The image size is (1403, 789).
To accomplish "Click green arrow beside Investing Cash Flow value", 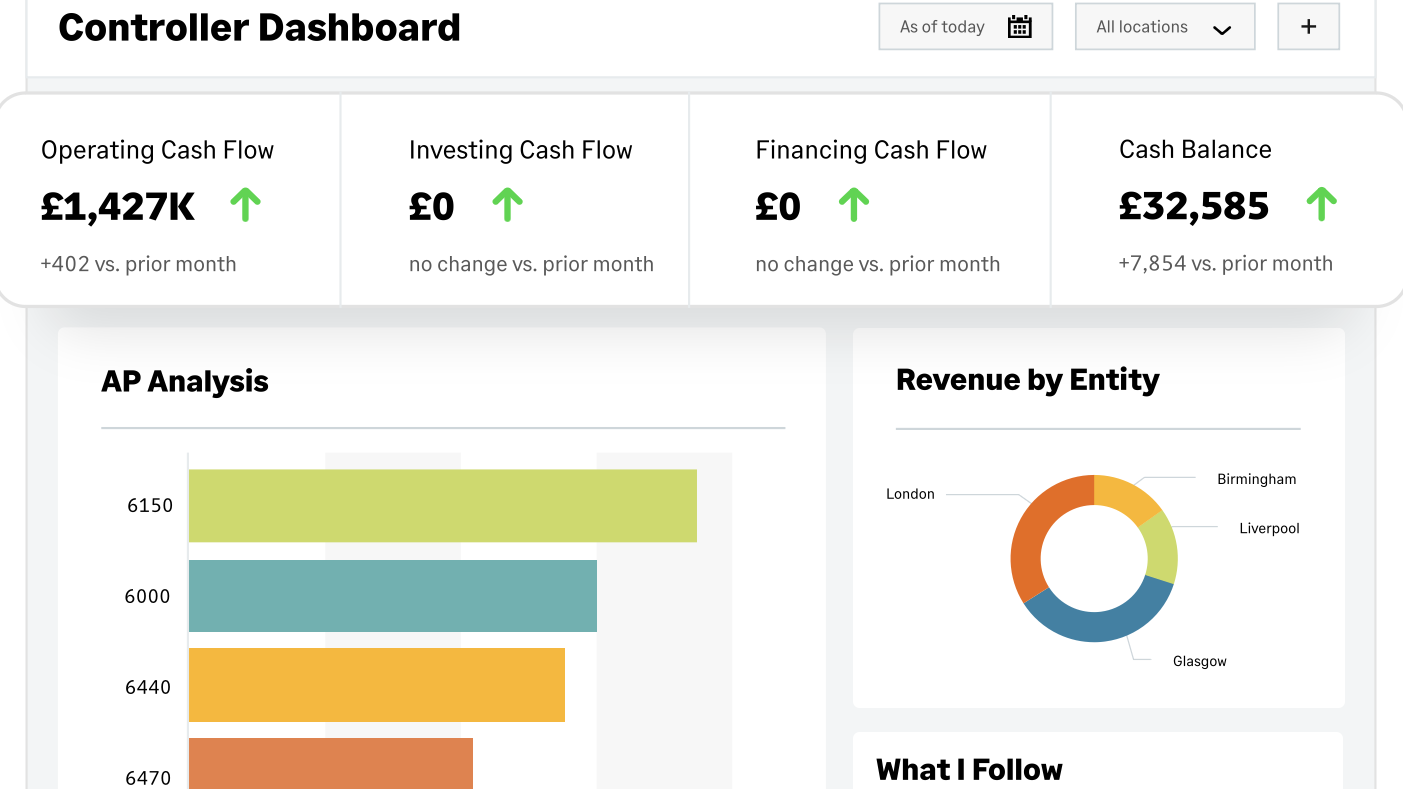I will (507, 205).
